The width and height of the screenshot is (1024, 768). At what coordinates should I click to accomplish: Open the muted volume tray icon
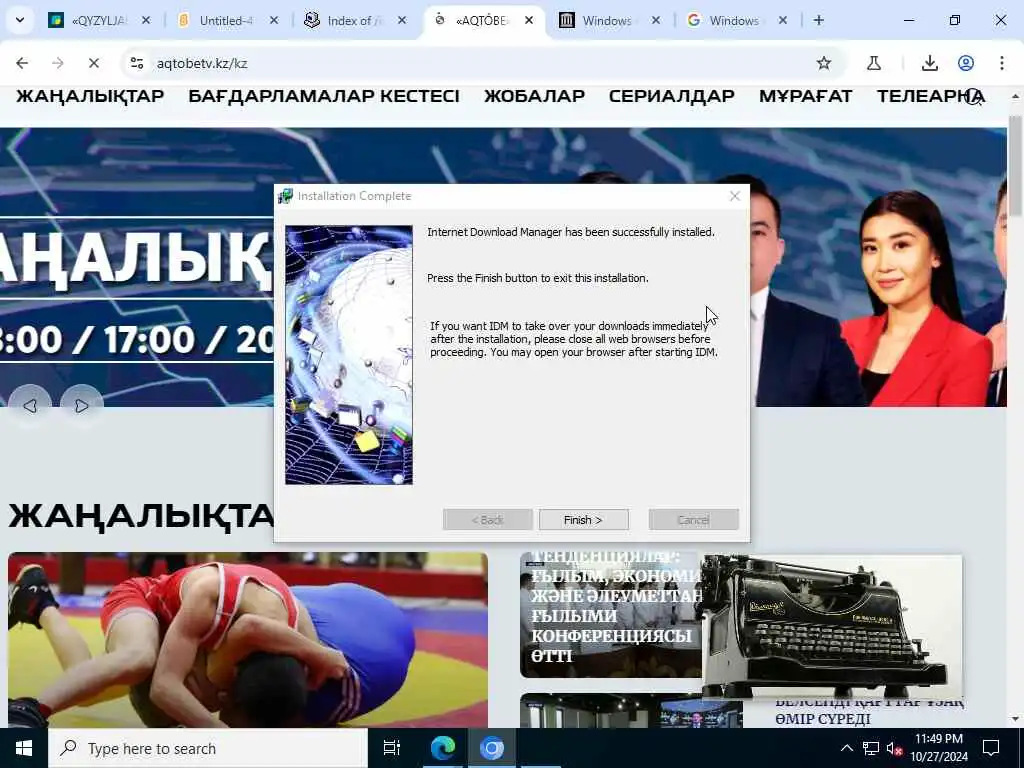(x=894, y=748)
